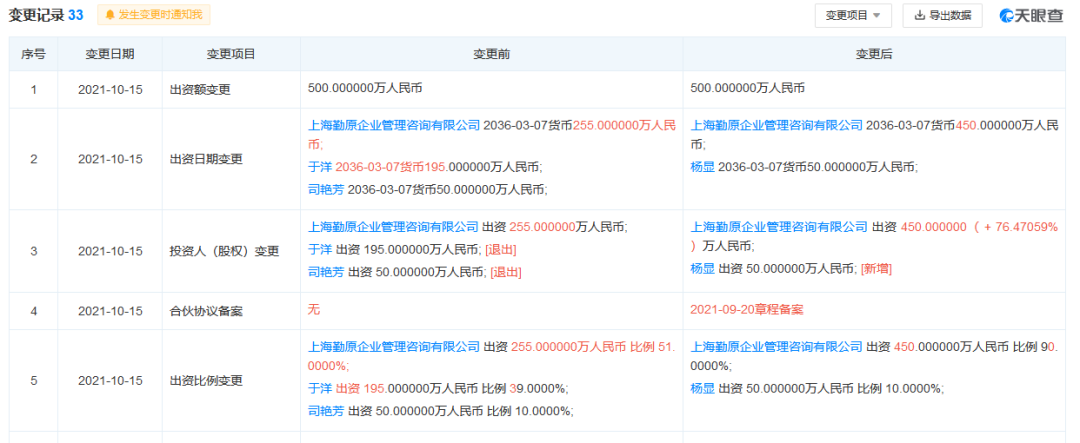Open 于洋 link in 出资日期变更 row
The width and height of the screenshot is (1080, 443).
(x=320, y=167)
